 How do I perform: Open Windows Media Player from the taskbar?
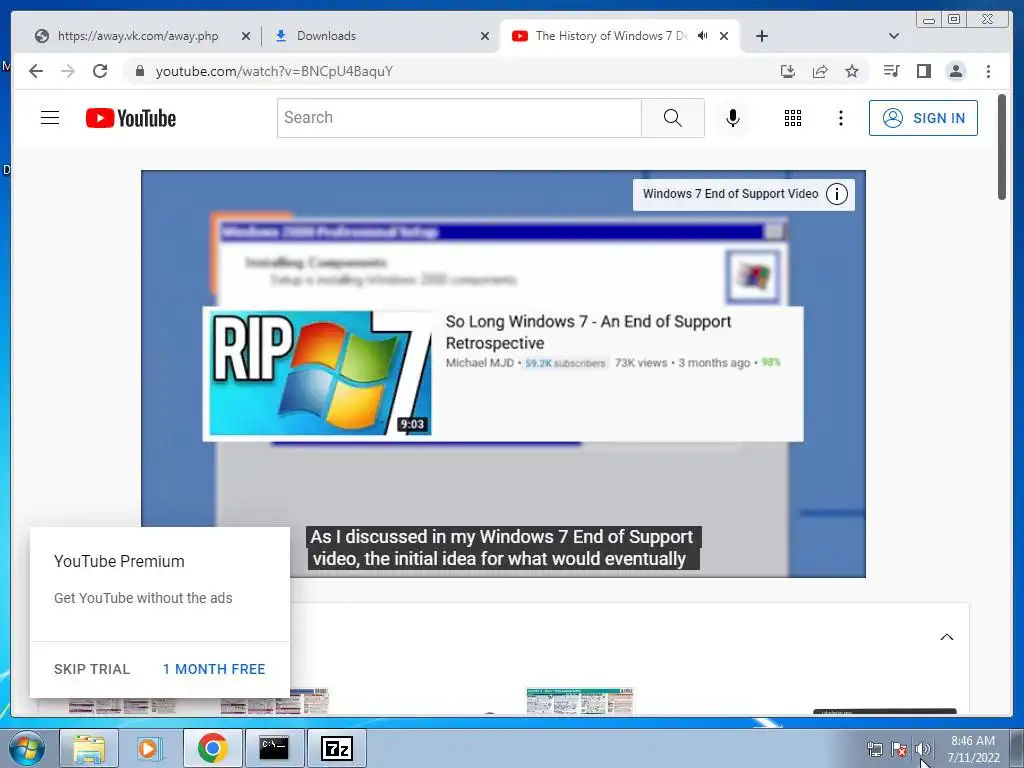click(x=148, y=748)
